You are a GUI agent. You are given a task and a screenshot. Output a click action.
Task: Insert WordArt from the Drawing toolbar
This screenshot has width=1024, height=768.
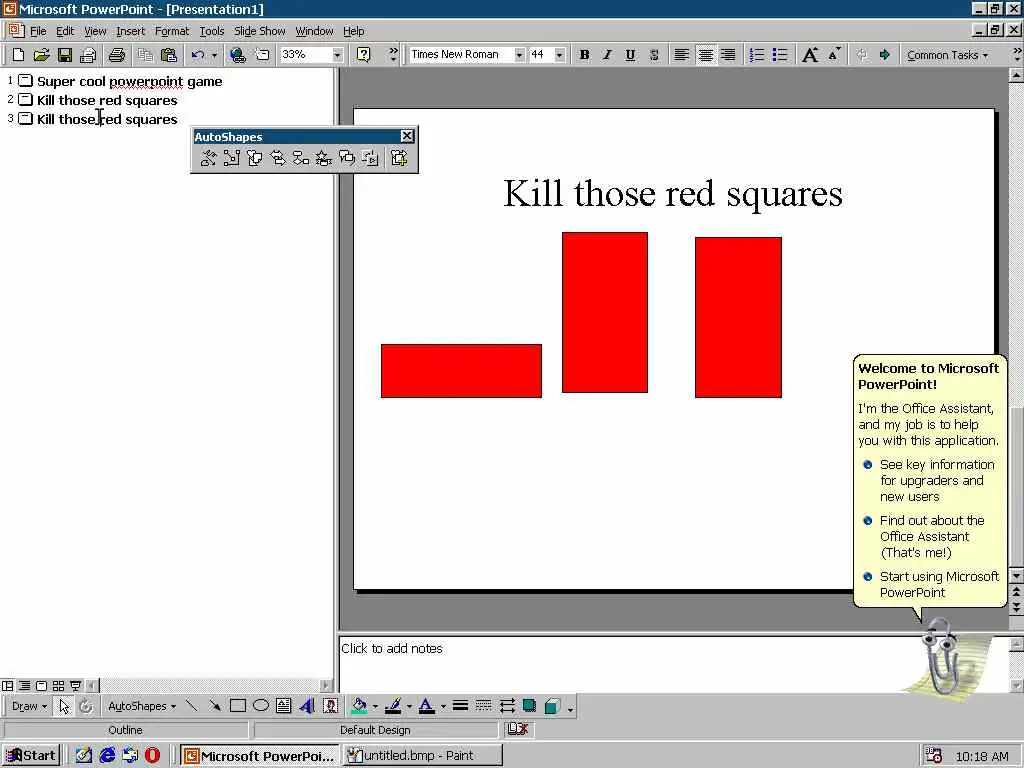[x=307, y=706]
